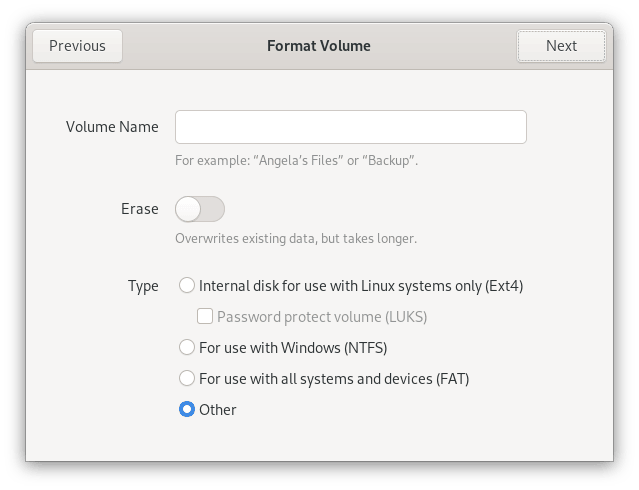Click the Next button
Viewport: 639px width, 490px height.
[x=561, y=45]
